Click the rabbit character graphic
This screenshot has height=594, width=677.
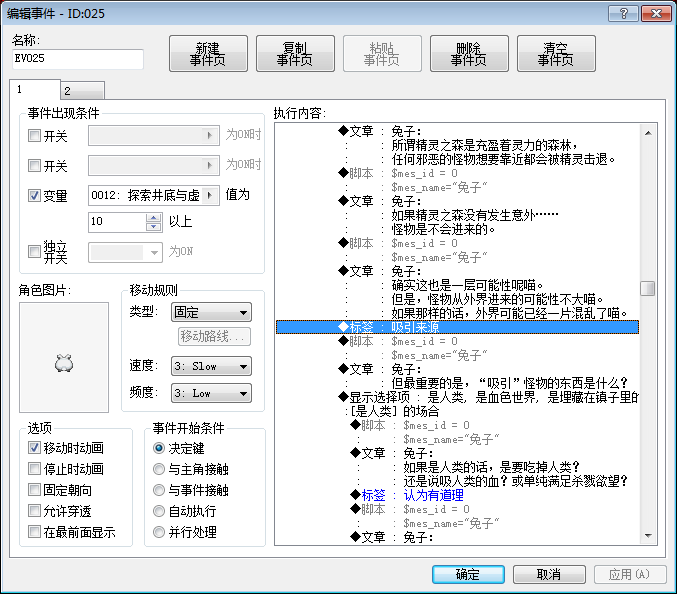click(64, 363)
